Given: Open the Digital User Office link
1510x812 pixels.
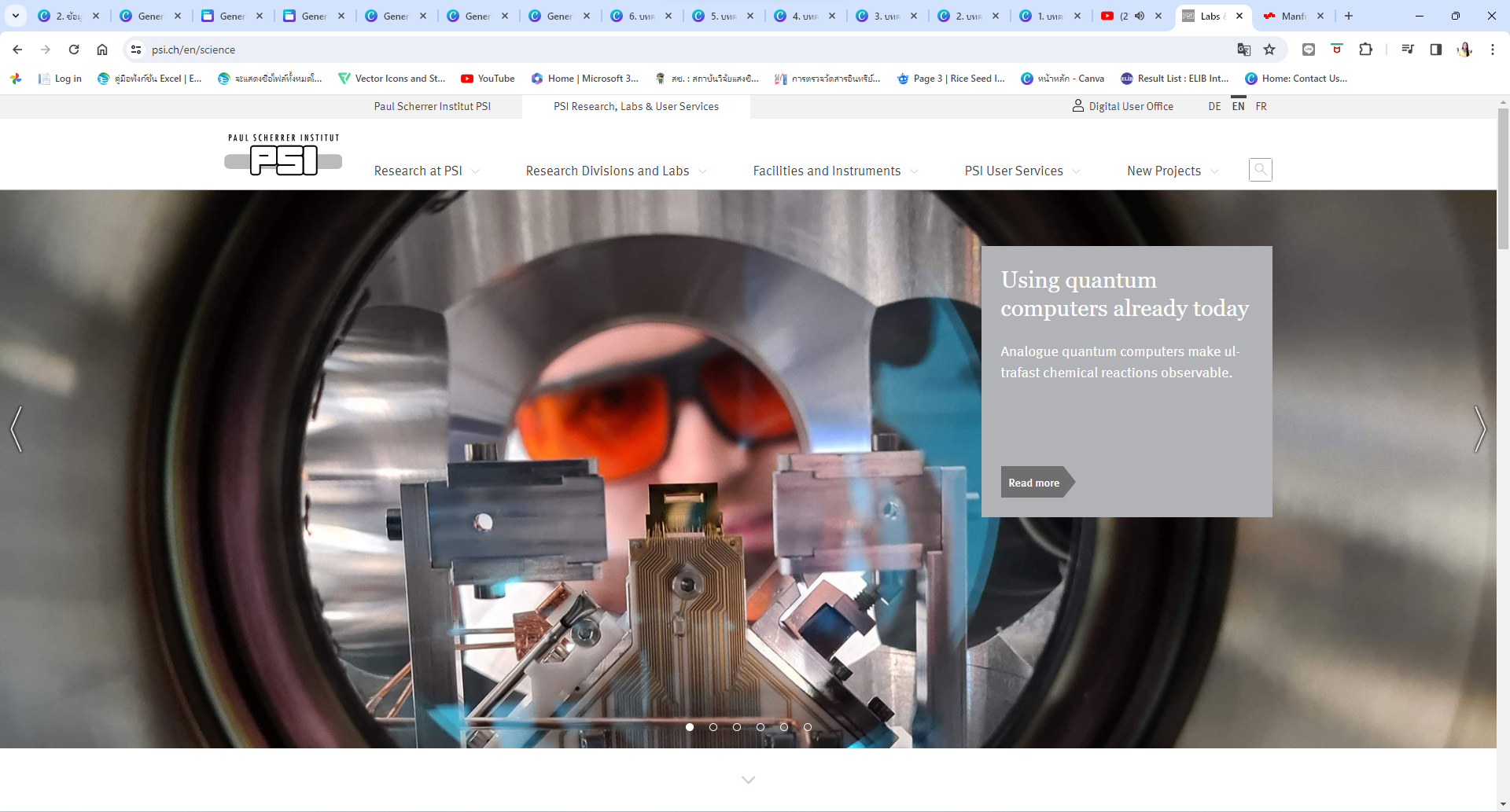Looking at the screenshot, I should pos(1123,106).
